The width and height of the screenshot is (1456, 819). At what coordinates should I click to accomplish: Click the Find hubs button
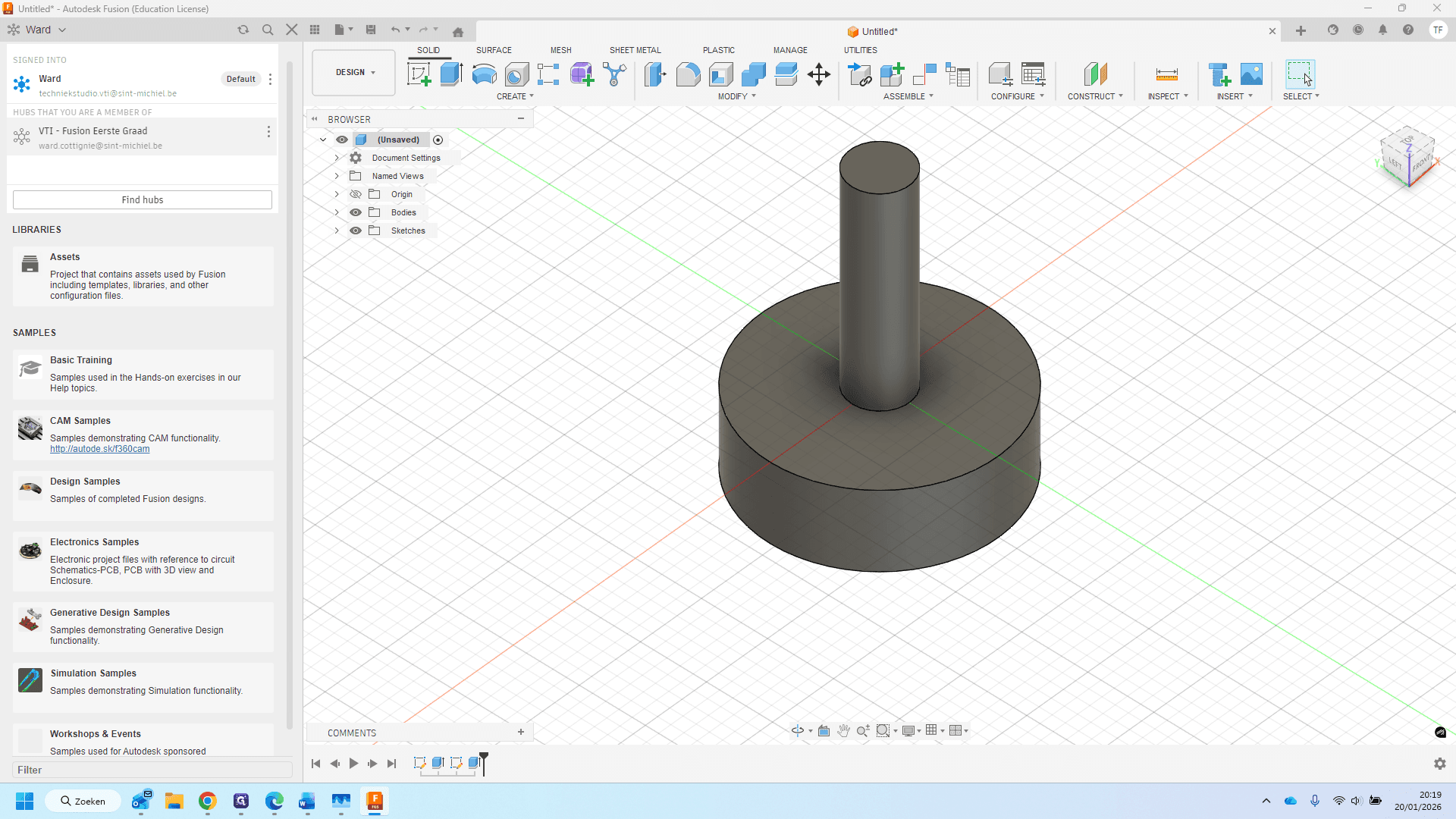point(143,199)
